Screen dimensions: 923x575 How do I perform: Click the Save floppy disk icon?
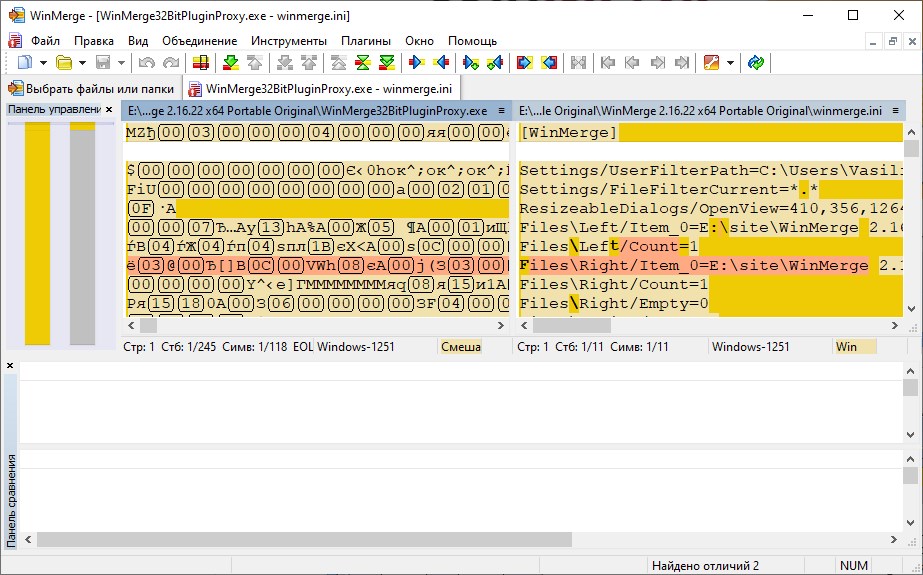(103, 62)
